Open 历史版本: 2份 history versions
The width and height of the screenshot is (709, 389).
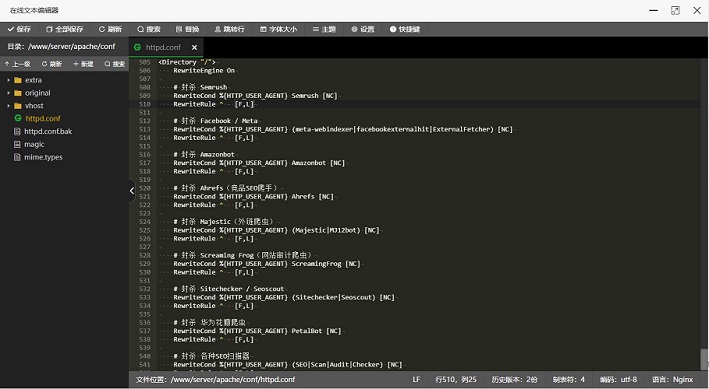click(x=515, y=380)
